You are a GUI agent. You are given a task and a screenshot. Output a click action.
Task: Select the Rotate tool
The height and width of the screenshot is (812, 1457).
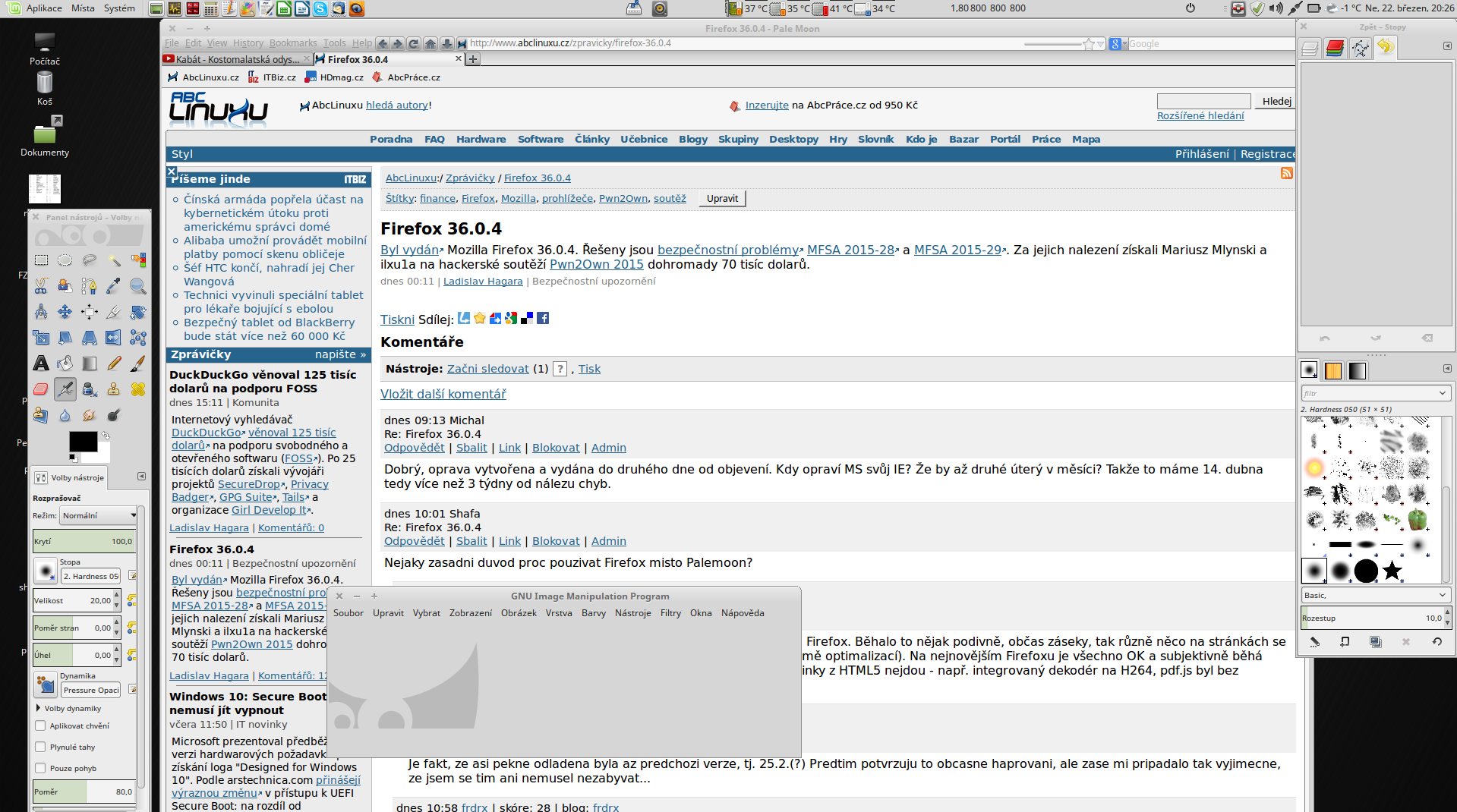[138, 312]
